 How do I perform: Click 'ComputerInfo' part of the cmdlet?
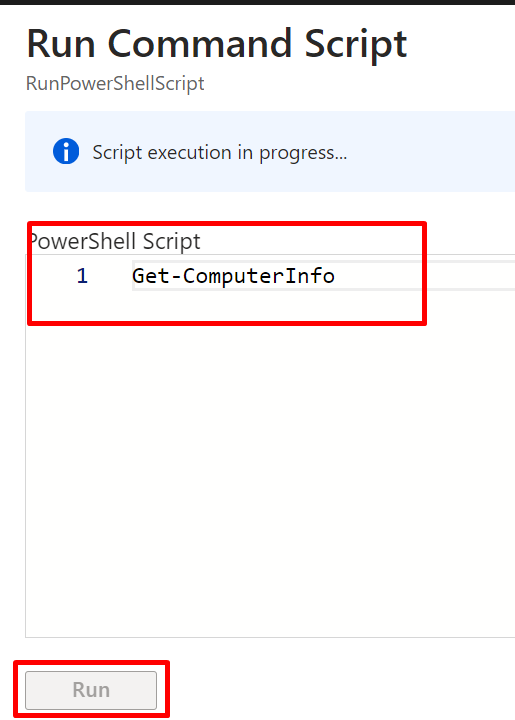[x=259, y=277]
